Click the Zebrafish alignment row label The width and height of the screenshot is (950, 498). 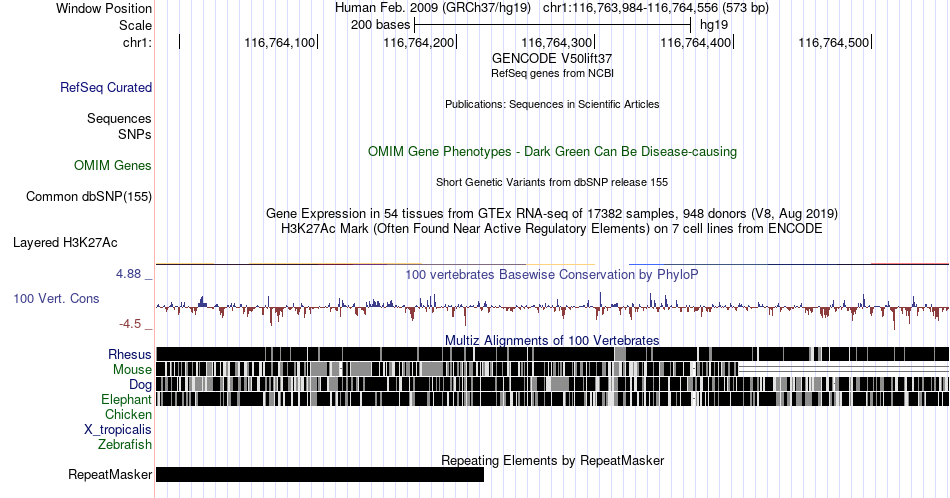(x=125, y=444)
